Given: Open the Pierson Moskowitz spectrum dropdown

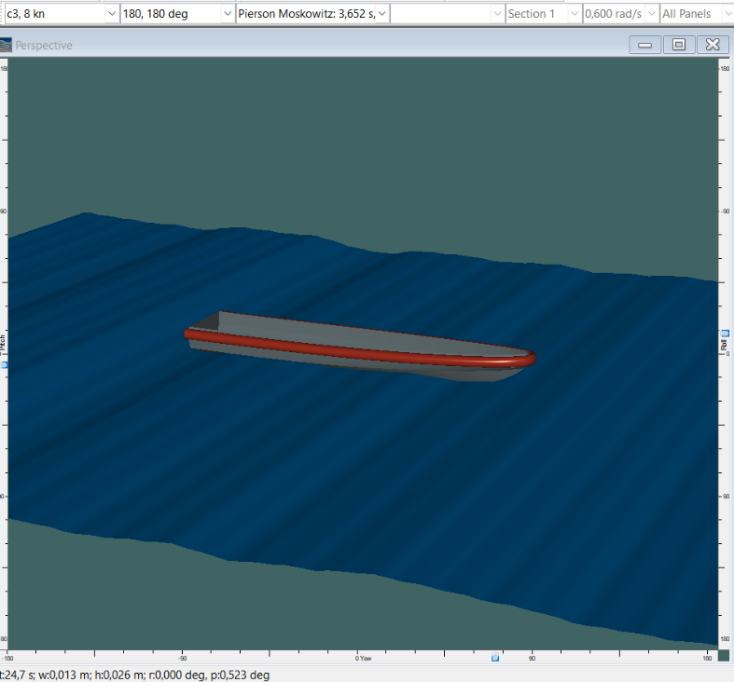Looking at the screenshot, I should [x=381, y=14].
